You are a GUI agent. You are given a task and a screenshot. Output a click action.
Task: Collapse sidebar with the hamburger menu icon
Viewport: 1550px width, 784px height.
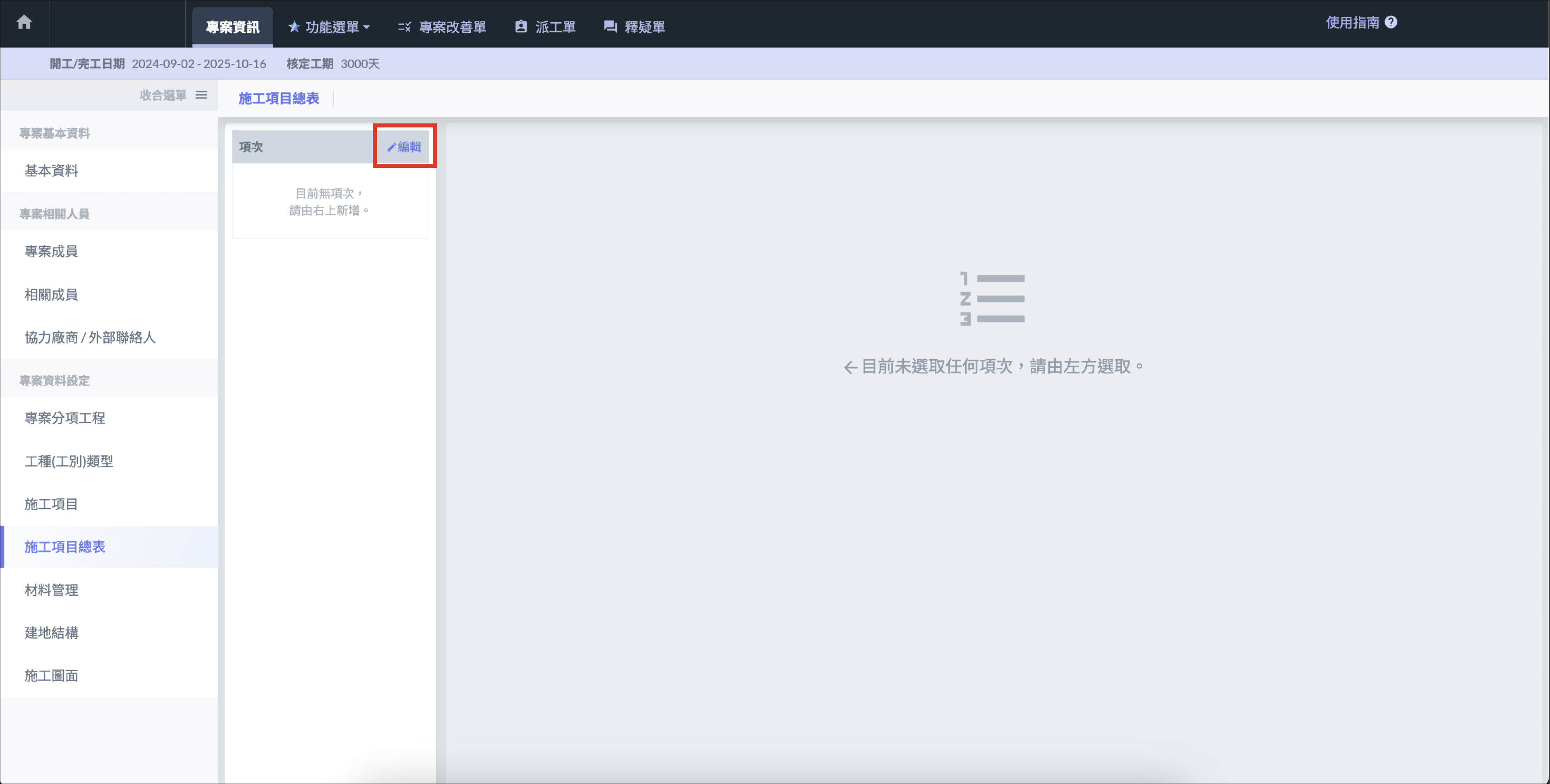(x=202, y=95)
